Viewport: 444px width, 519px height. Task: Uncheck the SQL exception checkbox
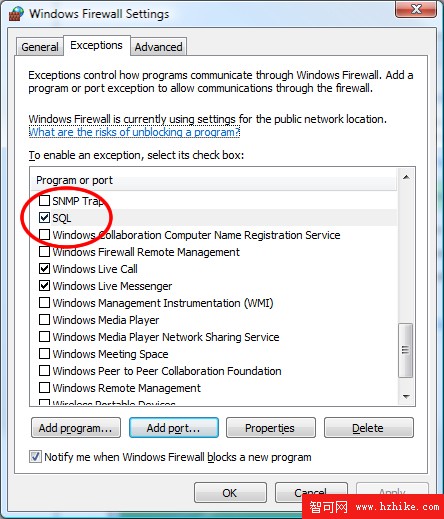[44, 218]
